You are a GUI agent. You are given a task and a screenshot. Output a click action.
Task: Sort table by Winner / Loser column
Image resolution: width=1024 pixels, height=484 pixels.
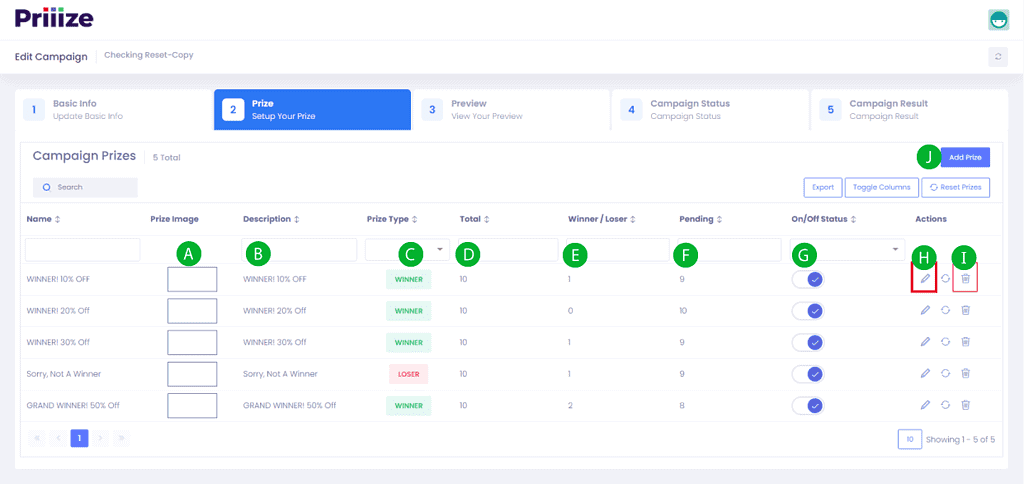pos(602,219)
